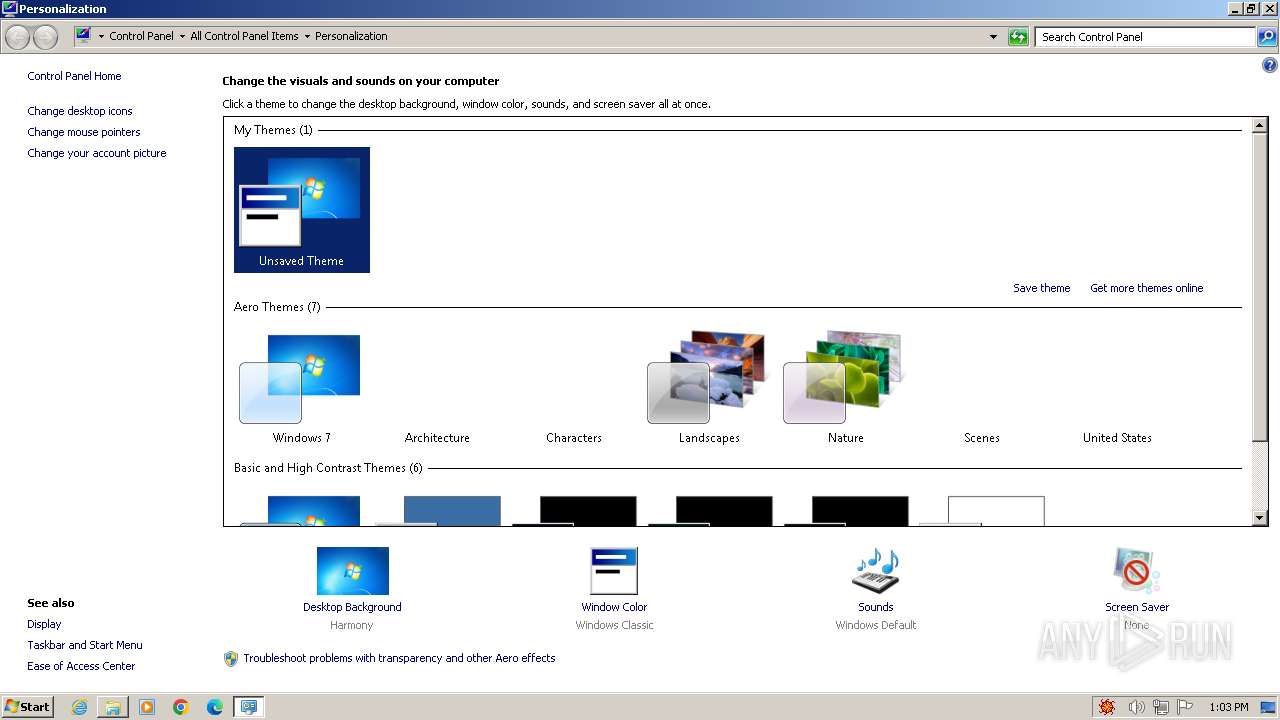The image size is (1280, 720).
Task: Open the Desktop Background settings icon
Action: click(x=352, y=571)
